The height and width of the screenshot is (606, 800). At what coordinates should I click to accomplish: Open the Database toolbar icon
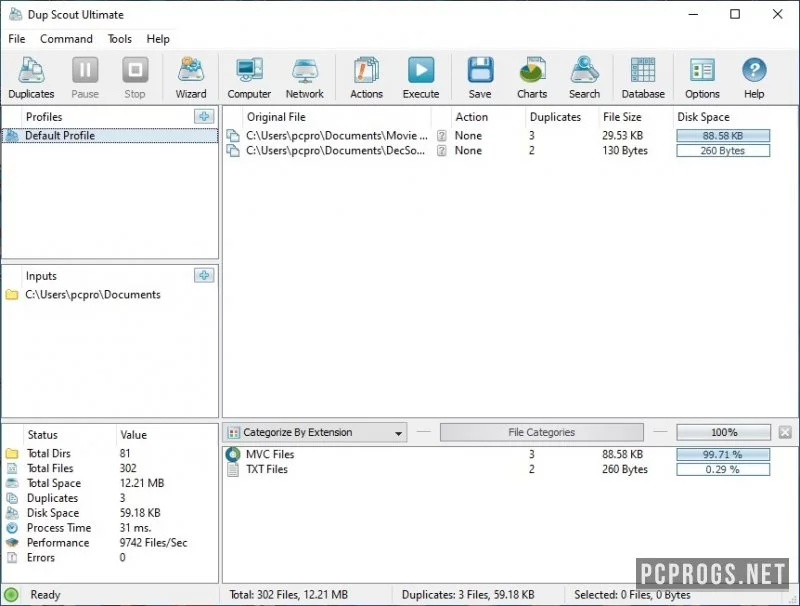(643, 78)
